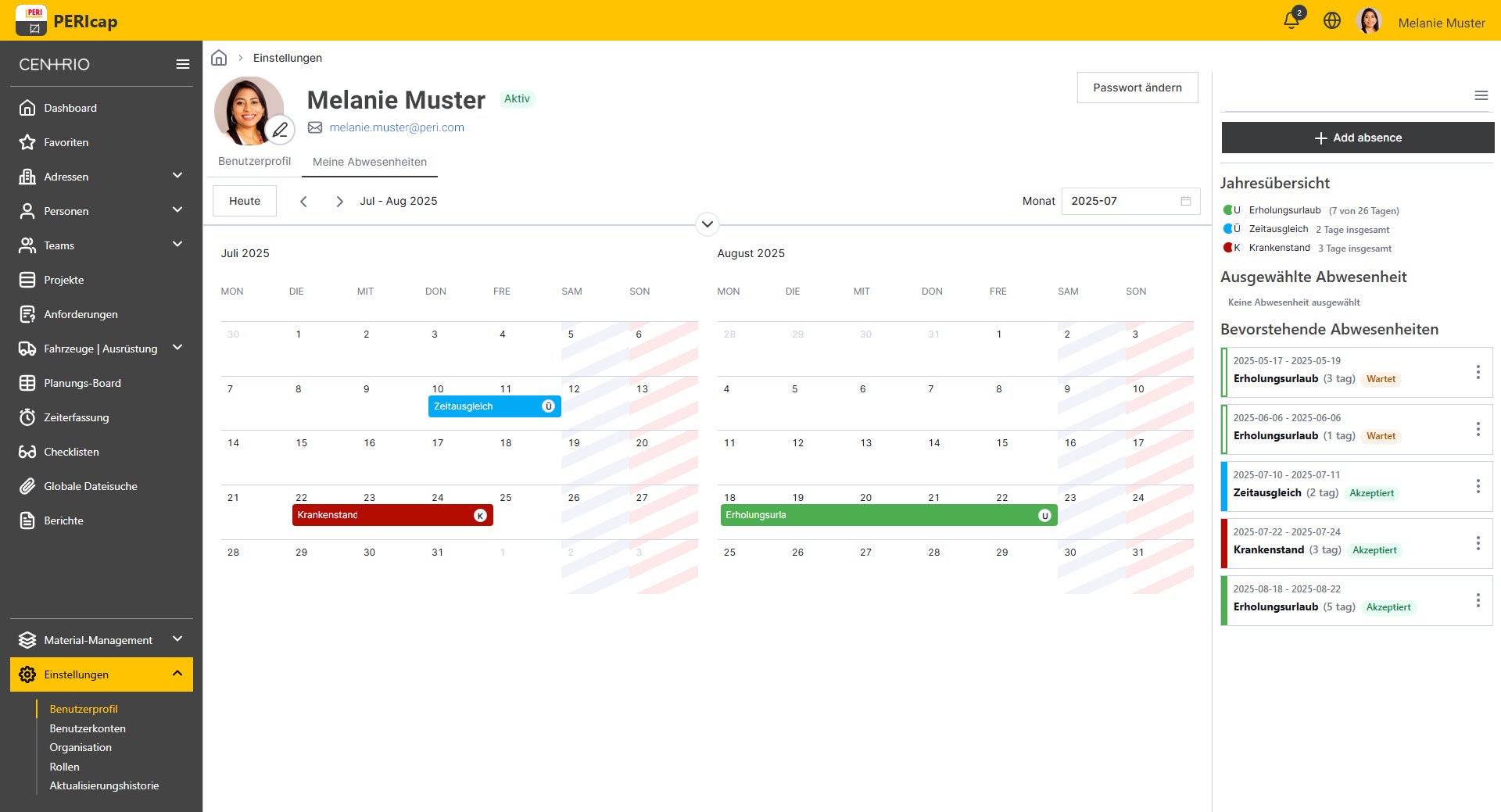Viewport: 1501px width, 812px height.
Task: Select Benutzerkonten in the settings submenu
Action: pos(88,728)
